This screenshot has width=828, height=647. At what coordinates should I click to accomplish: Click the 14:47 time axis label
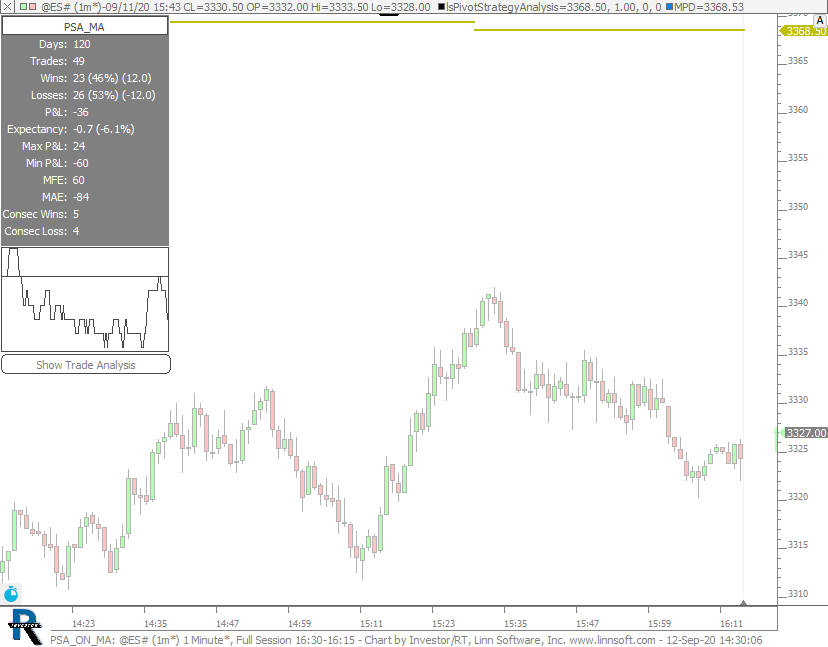coord(227,623)
